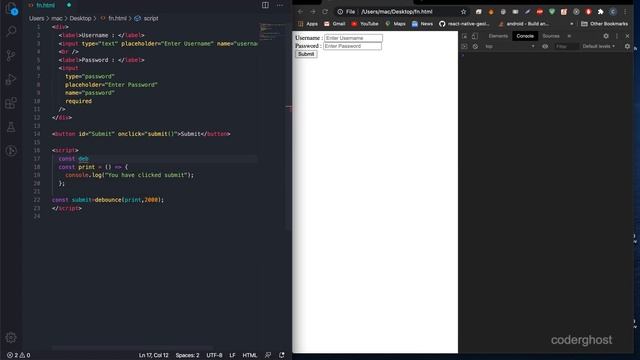Open the Search view in VS Code
Viewport: 640px width, 360px height.
(11, 31)
